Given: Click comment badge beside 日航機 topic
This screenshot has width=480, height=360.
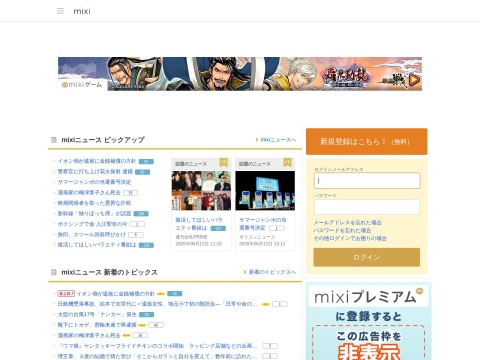Looking at the screenshot, I should (x=280, y=304).
